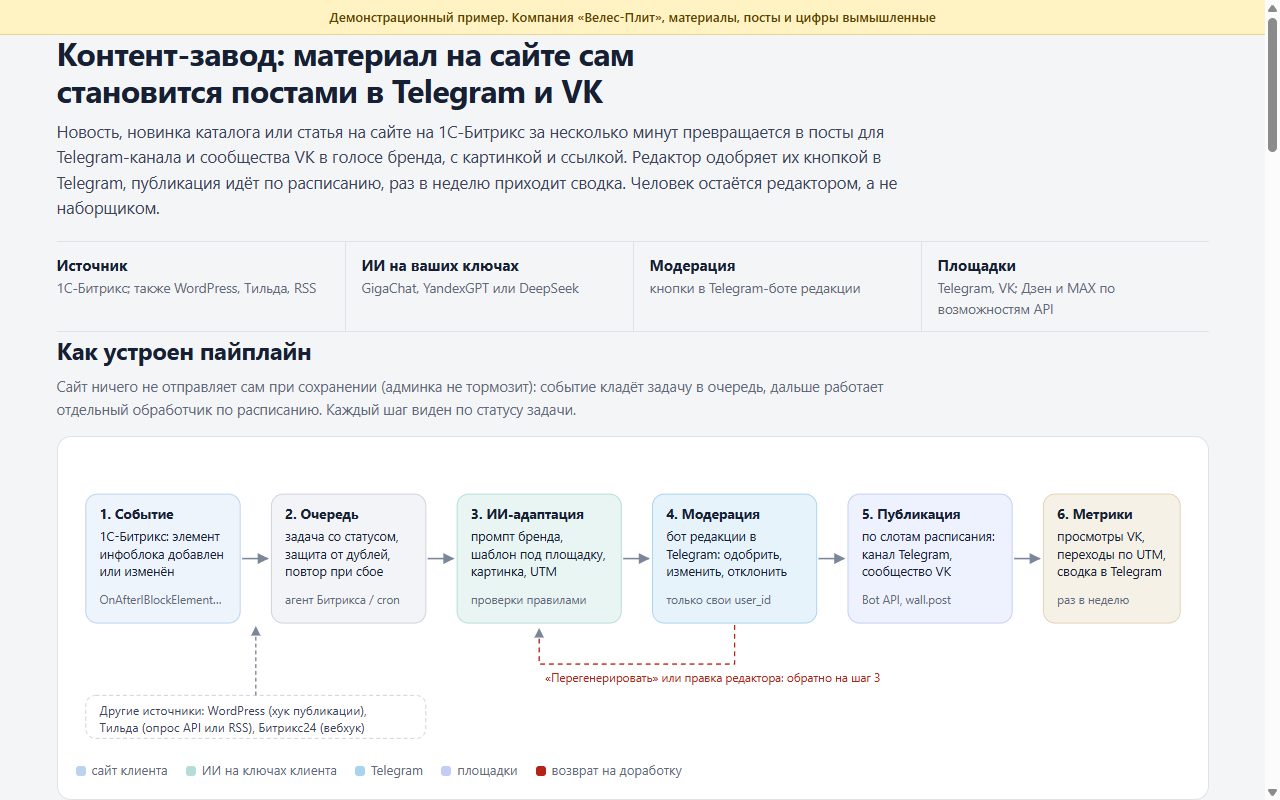Click the scrollbar down arrow

1272,793
